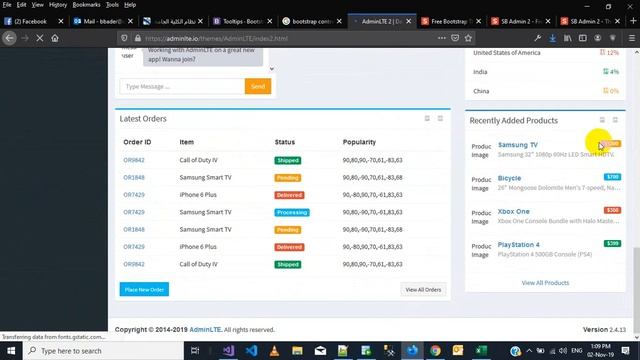
Task: Open the File menu
Action: pyautogui.click(x=7, y=5)
